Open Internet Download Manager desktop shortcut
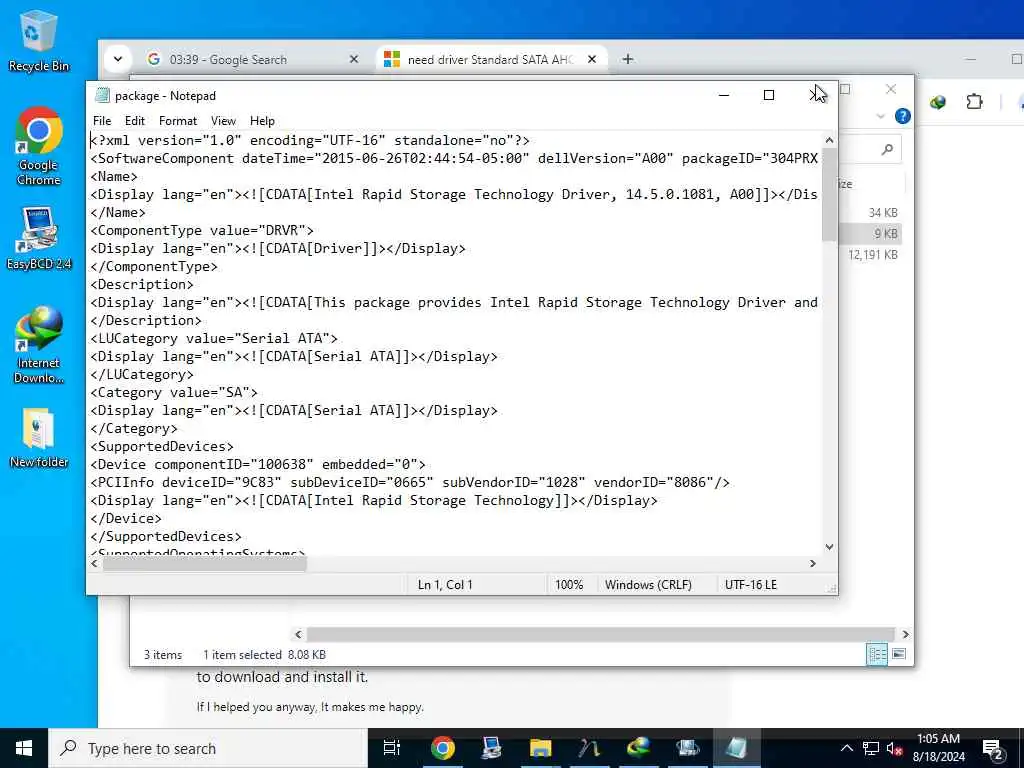This screenshot has height=768, width=1024. pyautogui.click(x=39, y=344)
